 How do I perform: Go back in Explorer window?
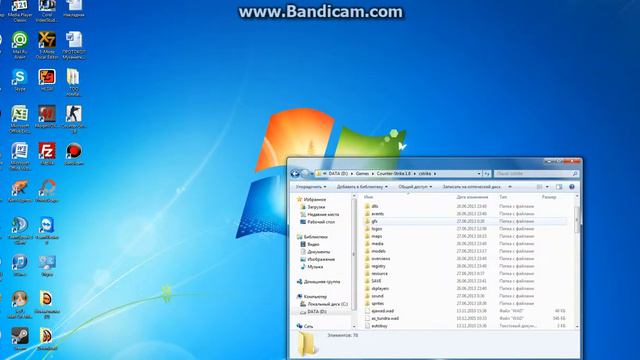pyautogui.click(x=295, y=173)
